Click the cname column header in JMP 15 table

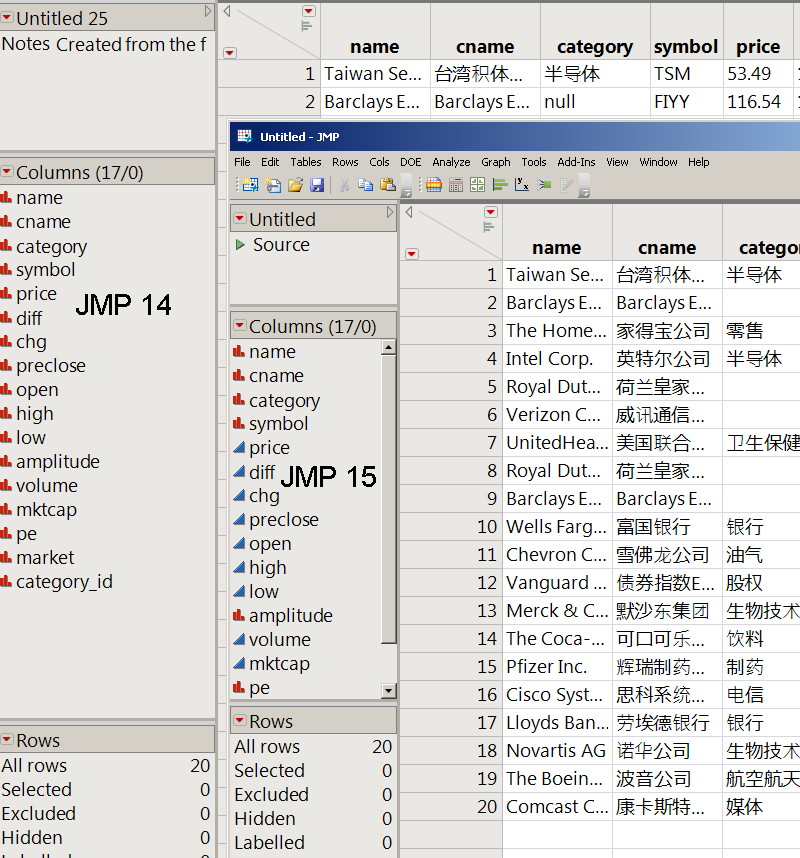(667, 248)
